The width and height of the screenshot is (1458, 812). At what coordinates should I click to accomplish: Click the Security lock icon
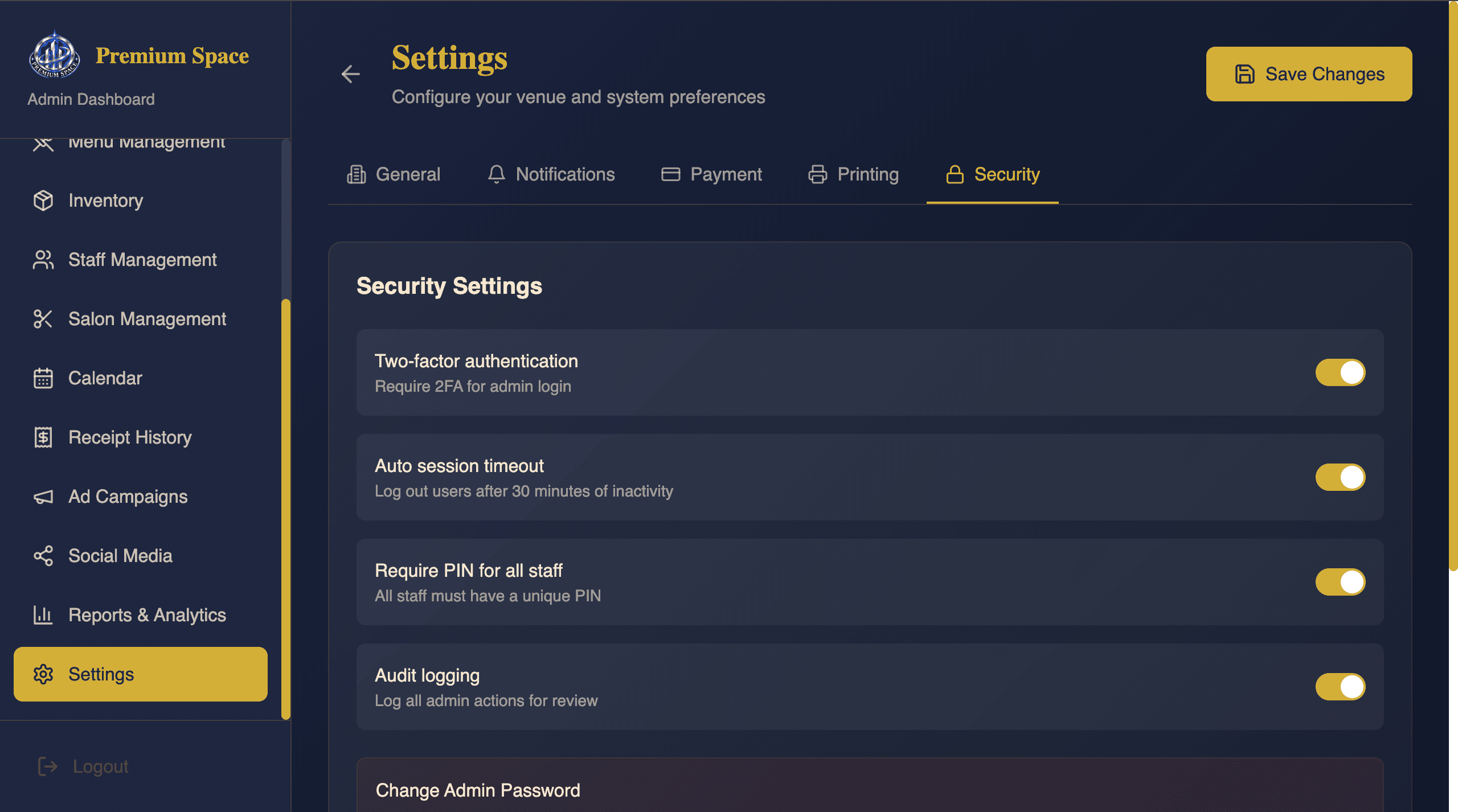click(955, 174)
